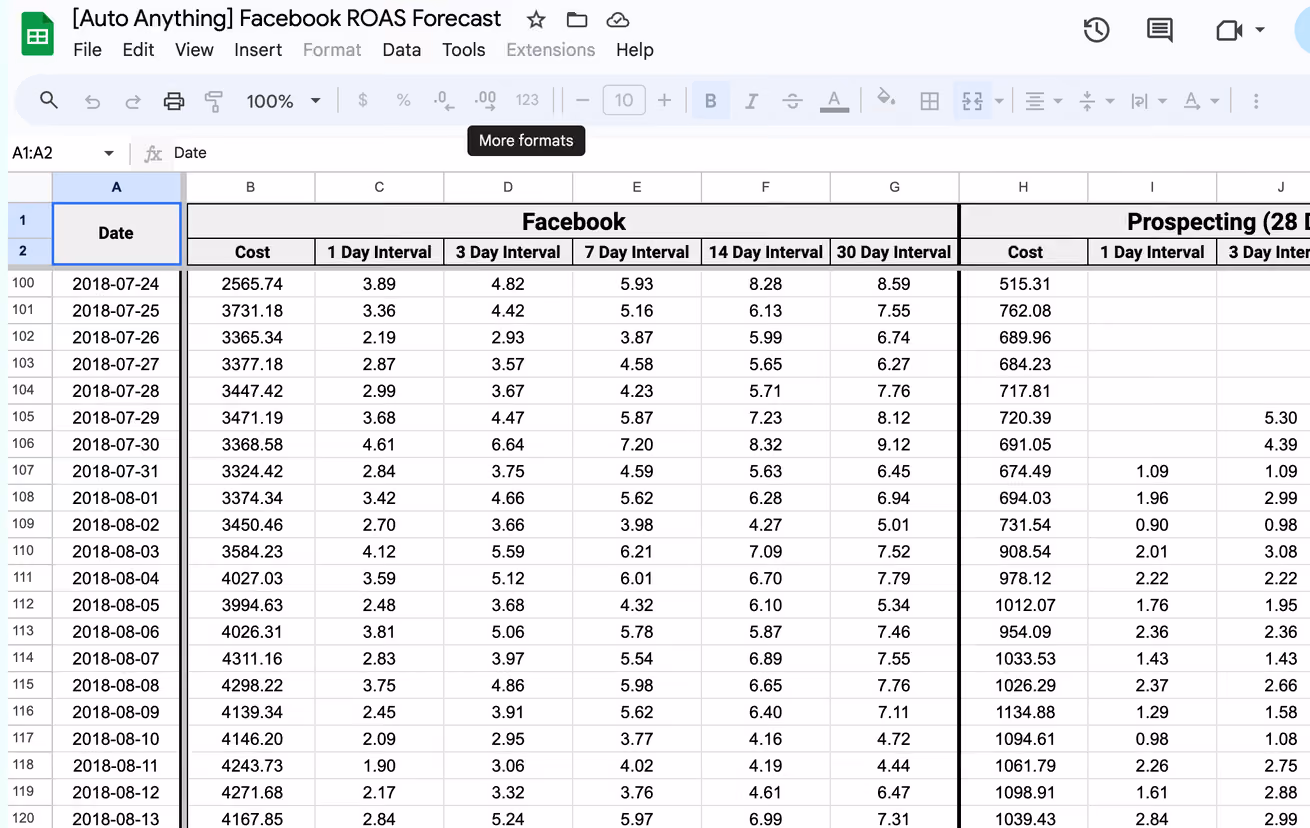This screenshot has height=828, width=1310.
Task: Open the zoom level dropdown
Action: (x=284, y=100)
